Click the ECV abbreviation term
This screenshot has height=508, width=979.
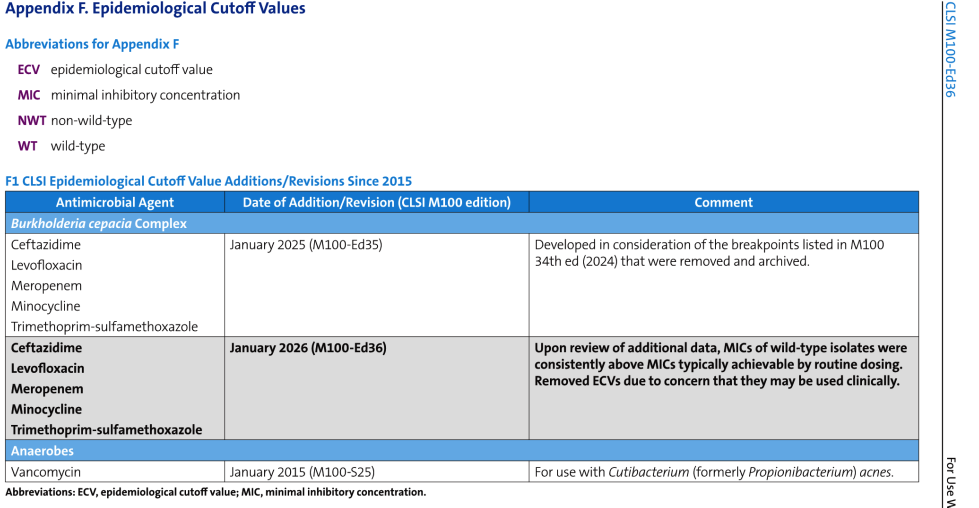click(28, 70)
